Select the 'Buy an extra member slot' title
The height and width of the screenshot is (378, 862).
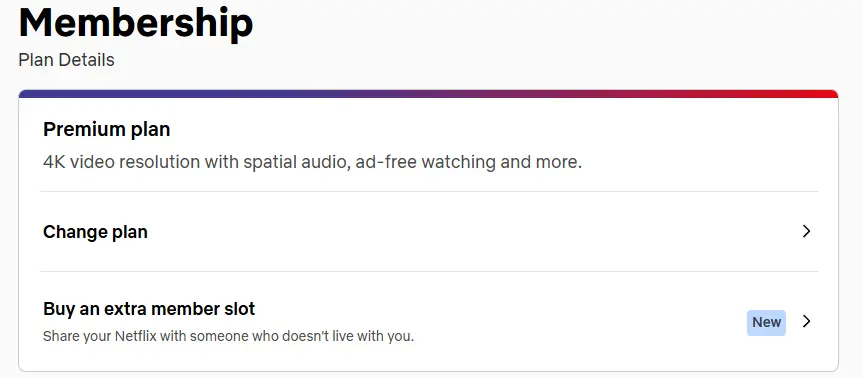coord(149,309)
